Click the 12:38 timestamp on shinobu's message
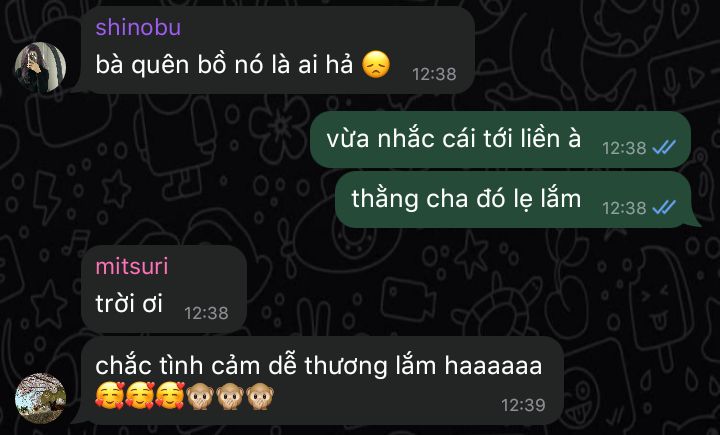 coord(434,74)
